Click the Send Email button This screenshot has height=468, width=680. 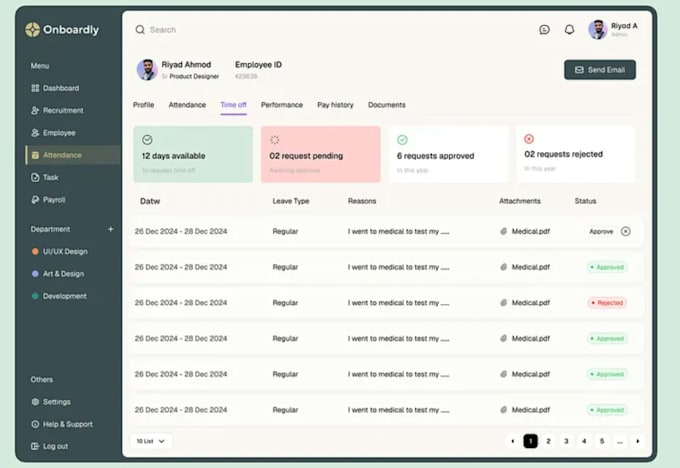(x=600, y=70)
